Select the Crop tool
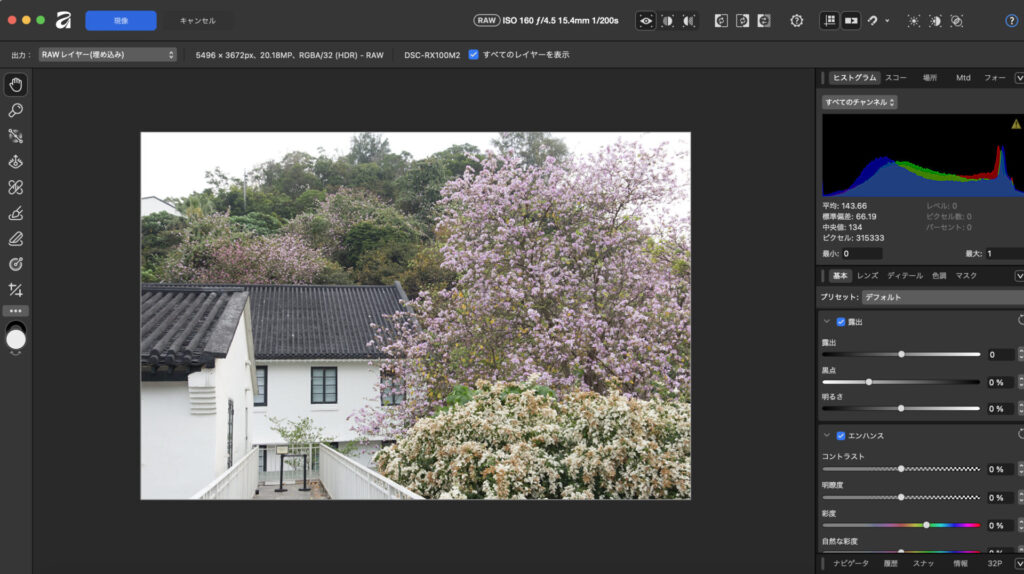Image resolution: width=1024 pixels, height=574 pixels. tap(16, 290)
